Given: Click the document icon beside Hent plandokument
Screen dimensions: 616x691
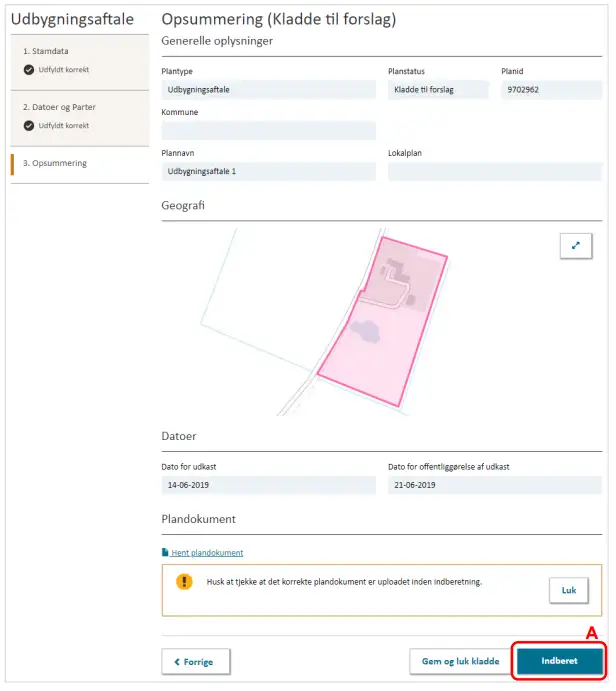Looking at the screenshot, I should (x=165, y=553).
